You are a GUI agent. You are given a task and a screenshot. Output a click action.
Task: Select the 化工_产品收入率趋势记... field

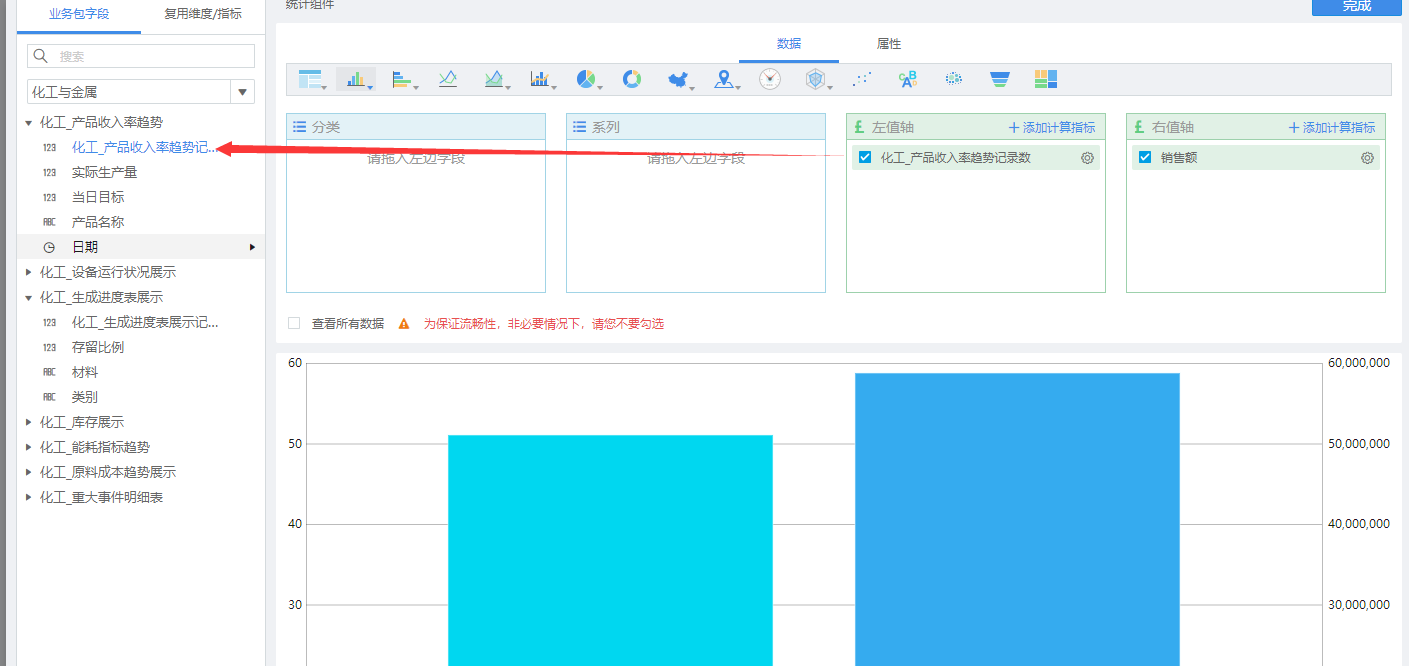pyautogui.click(x=144, y=147)
